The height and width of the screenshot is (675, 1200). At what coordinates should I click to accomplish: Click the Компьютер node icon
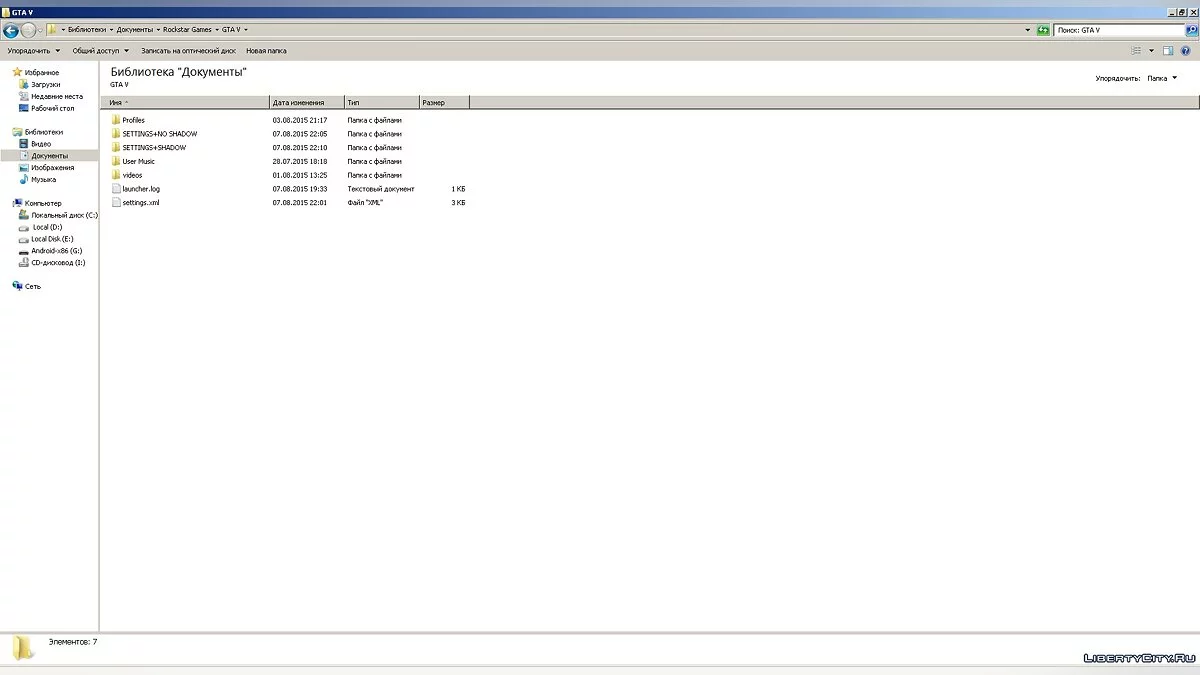click(x=17, y=203)
